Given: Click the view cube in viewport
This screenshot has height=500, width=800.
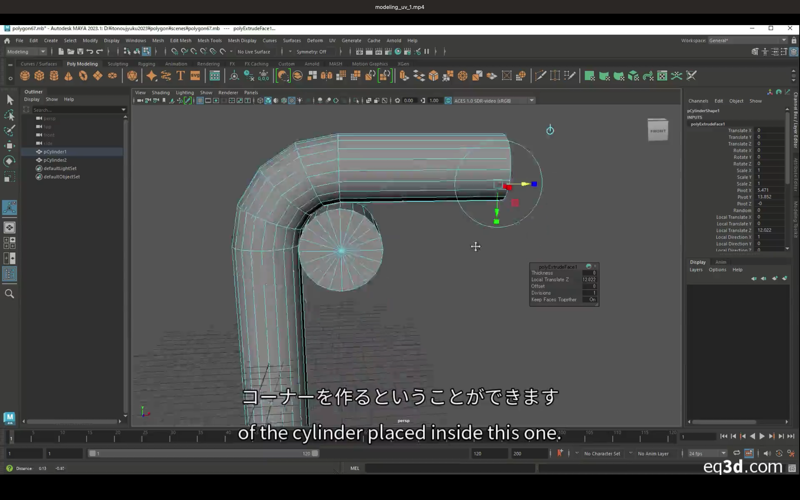Looking at the screenshot, I should [657, 130].
